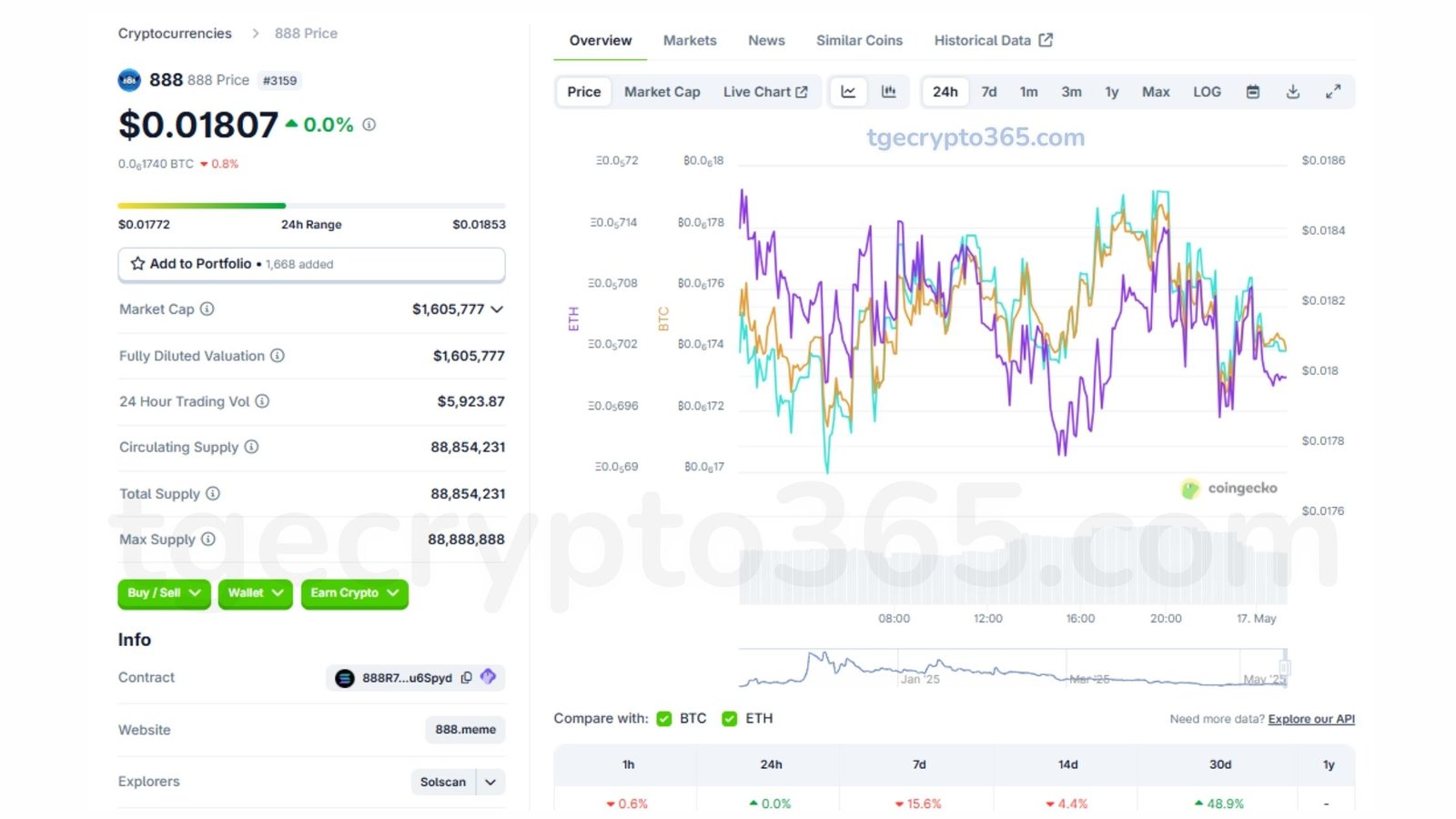Uncheck the BTC compare checkbox
This screenshot has width=1456, height=819.
pyautogui.click(x=664, y=719)
